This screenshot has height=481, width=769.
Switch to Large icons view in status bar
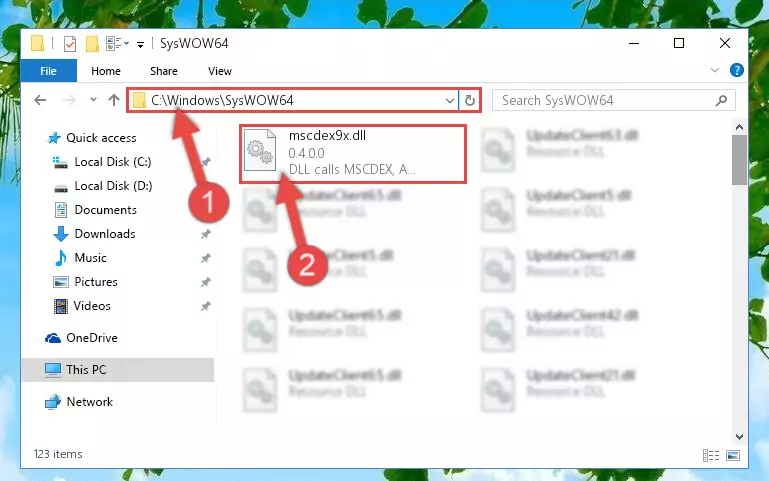(733, 456)
